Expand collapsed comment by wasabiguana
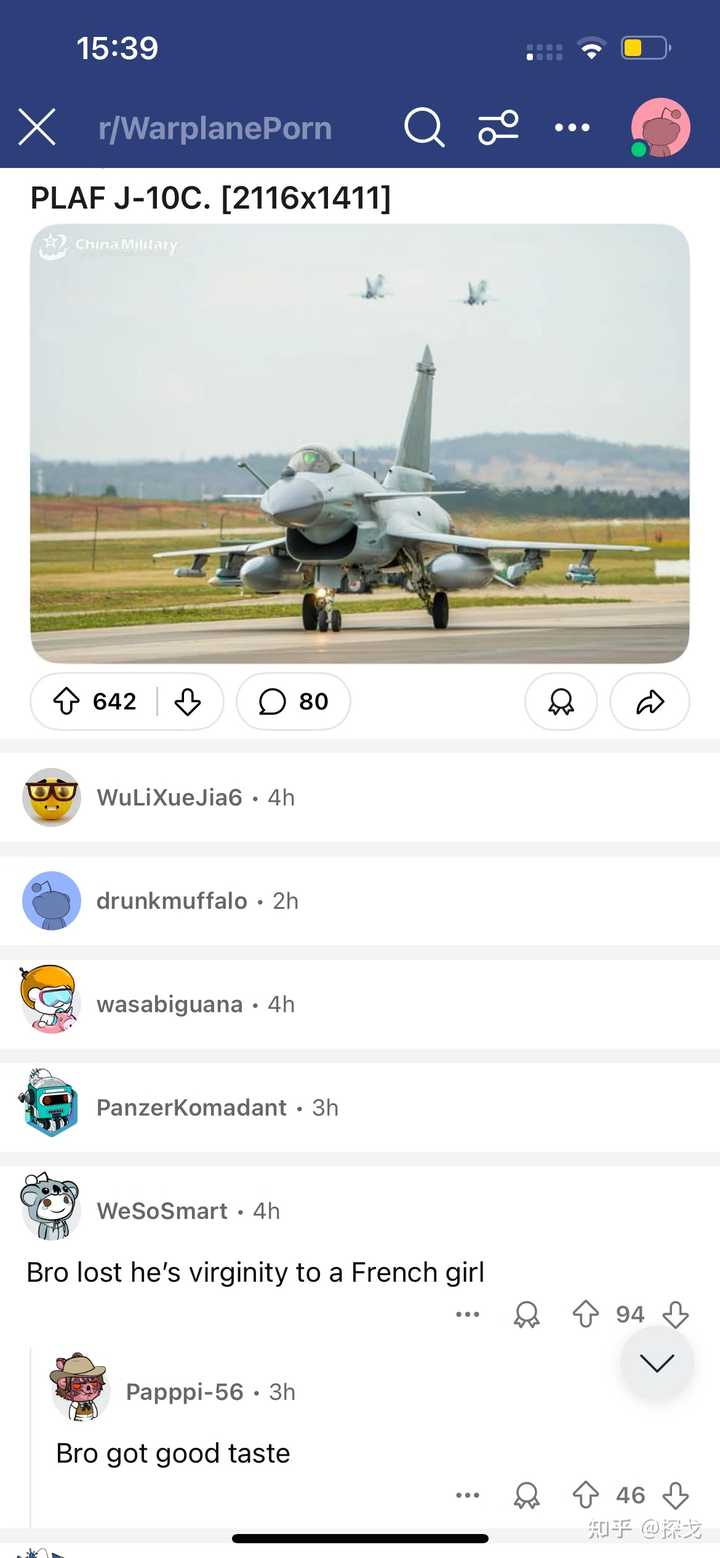Image resolution: width=720 pixels, height=1558 pixels. click(x=360, y=1003)
